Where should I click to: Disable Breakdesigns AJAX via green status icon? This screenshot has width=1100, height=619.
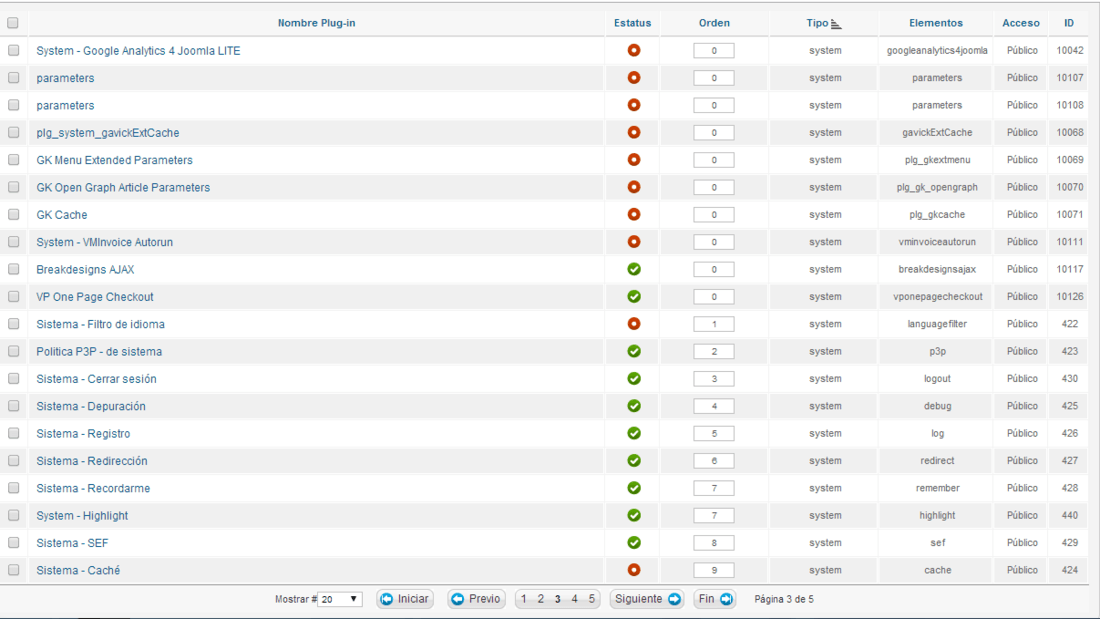pos(633,269)
